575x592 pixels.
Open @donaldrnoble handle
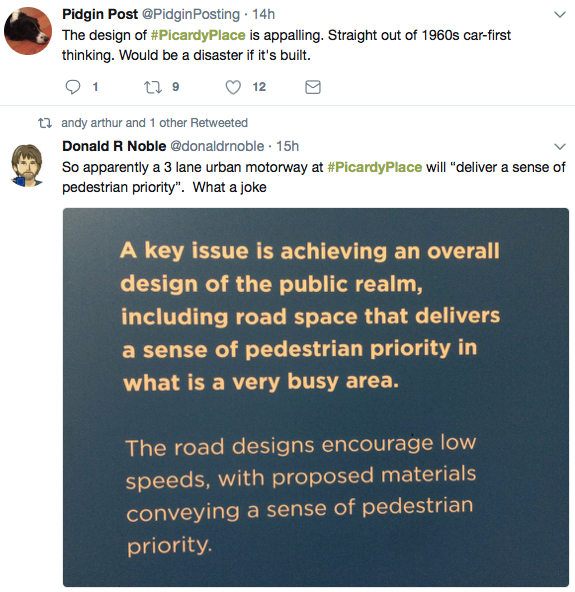(x=217, y=146)
